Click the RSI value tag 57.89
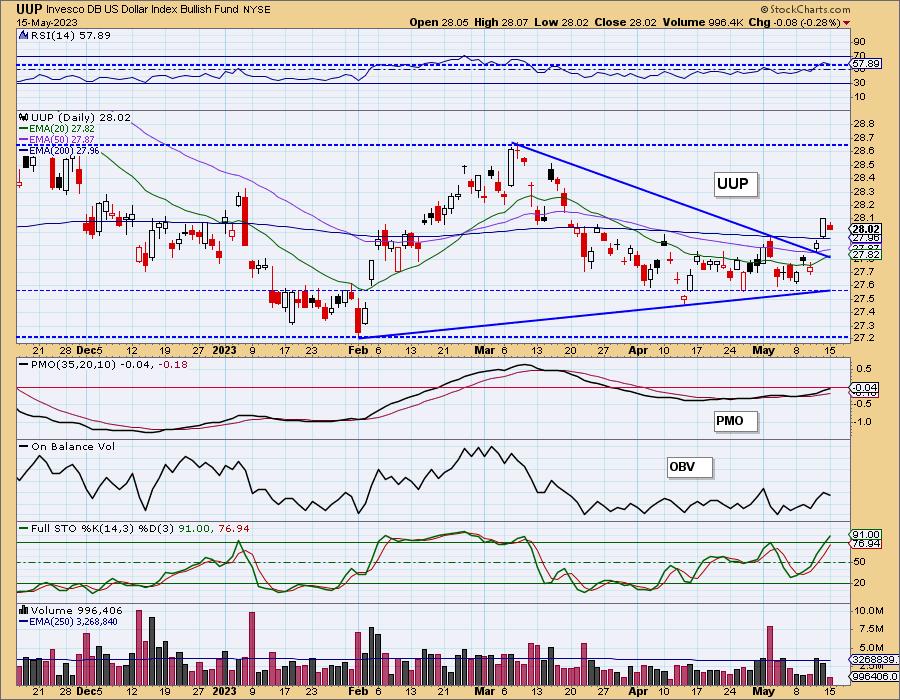This screenshot has height=700, width=900. (867, 64)
